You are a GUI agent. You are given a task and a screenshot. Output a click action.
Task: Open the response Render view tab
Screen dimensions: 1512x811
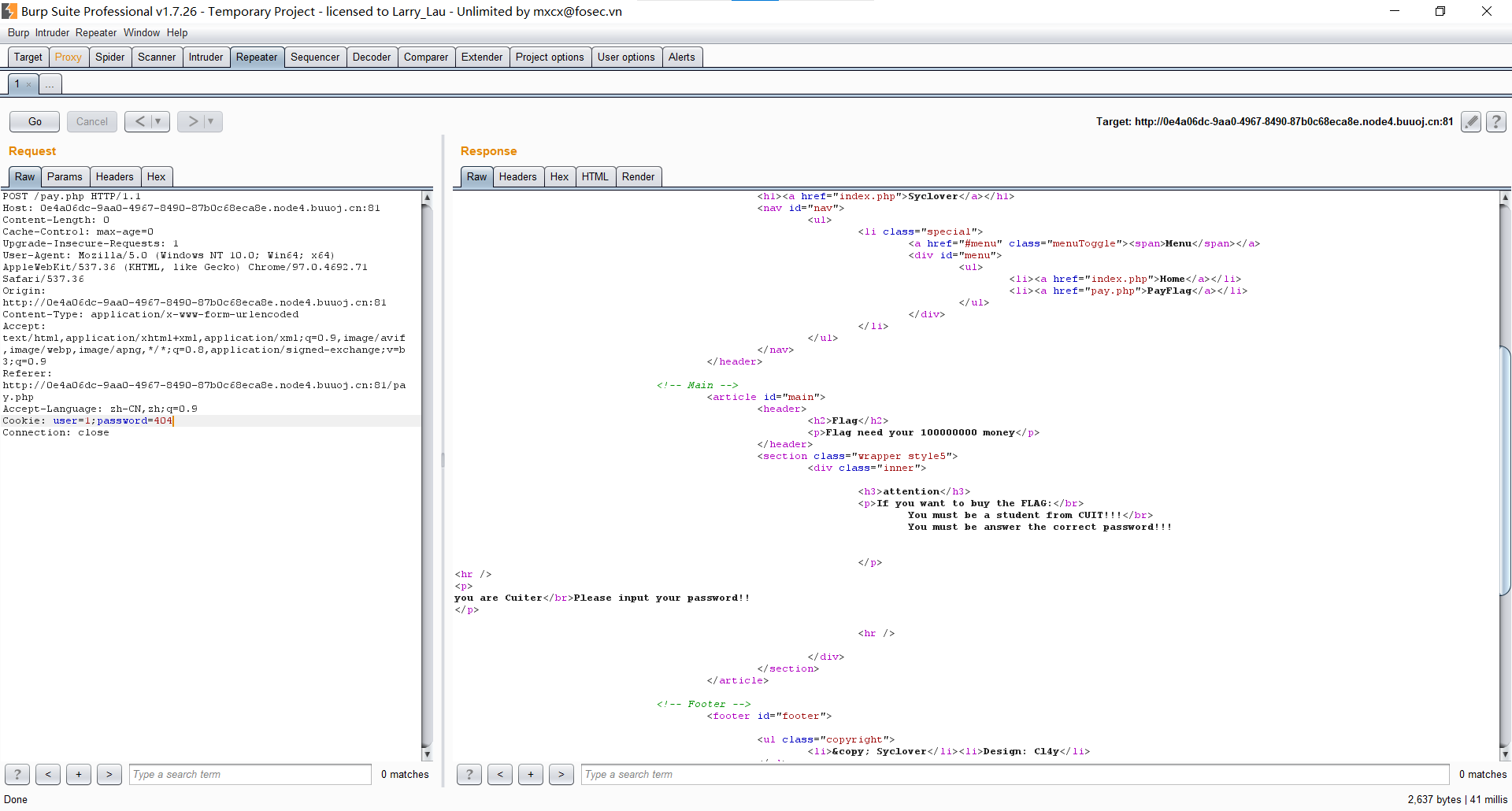coord(638,176)
